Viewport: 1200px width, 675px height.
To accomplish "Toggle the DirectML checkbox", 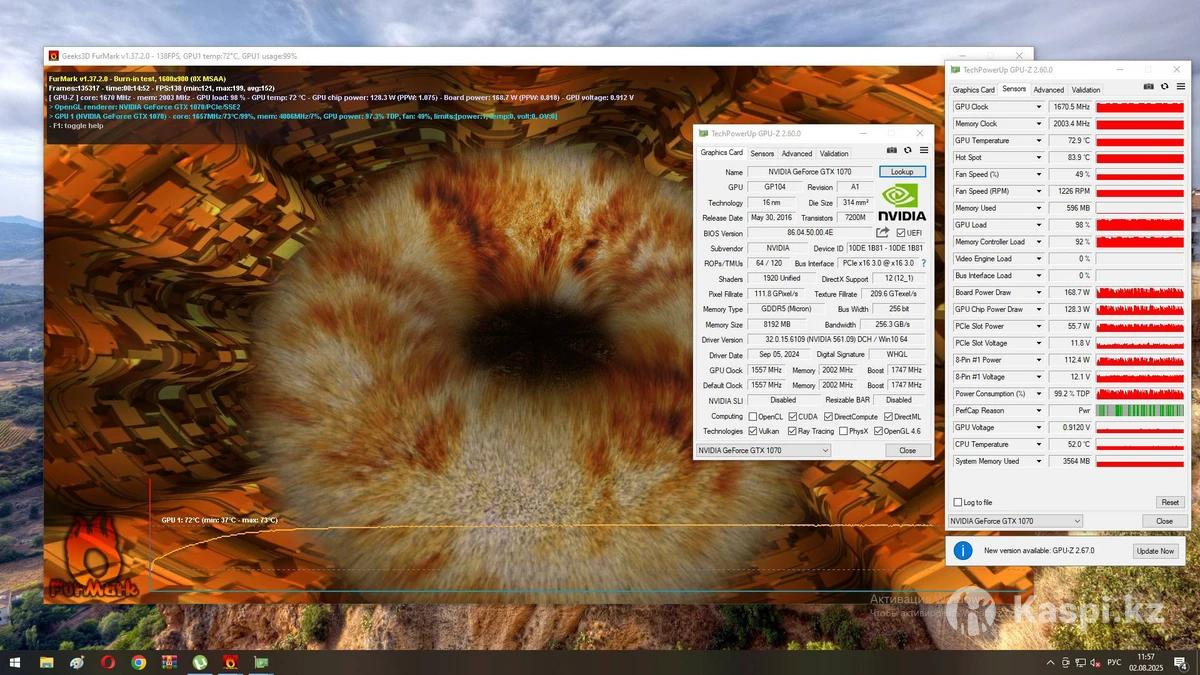I will (888, 417).
